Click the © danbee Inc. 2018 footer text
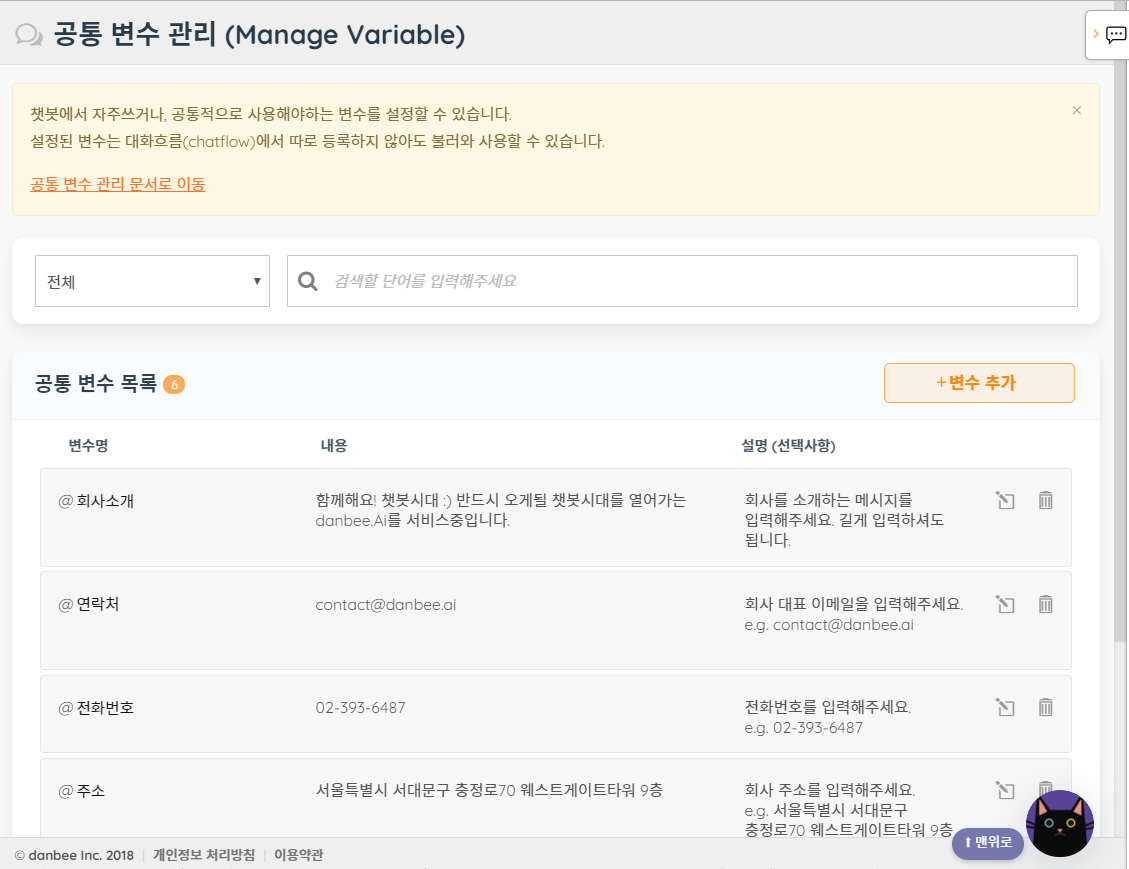The width and height of the screenshot is (1129, 869). [74, 855]
